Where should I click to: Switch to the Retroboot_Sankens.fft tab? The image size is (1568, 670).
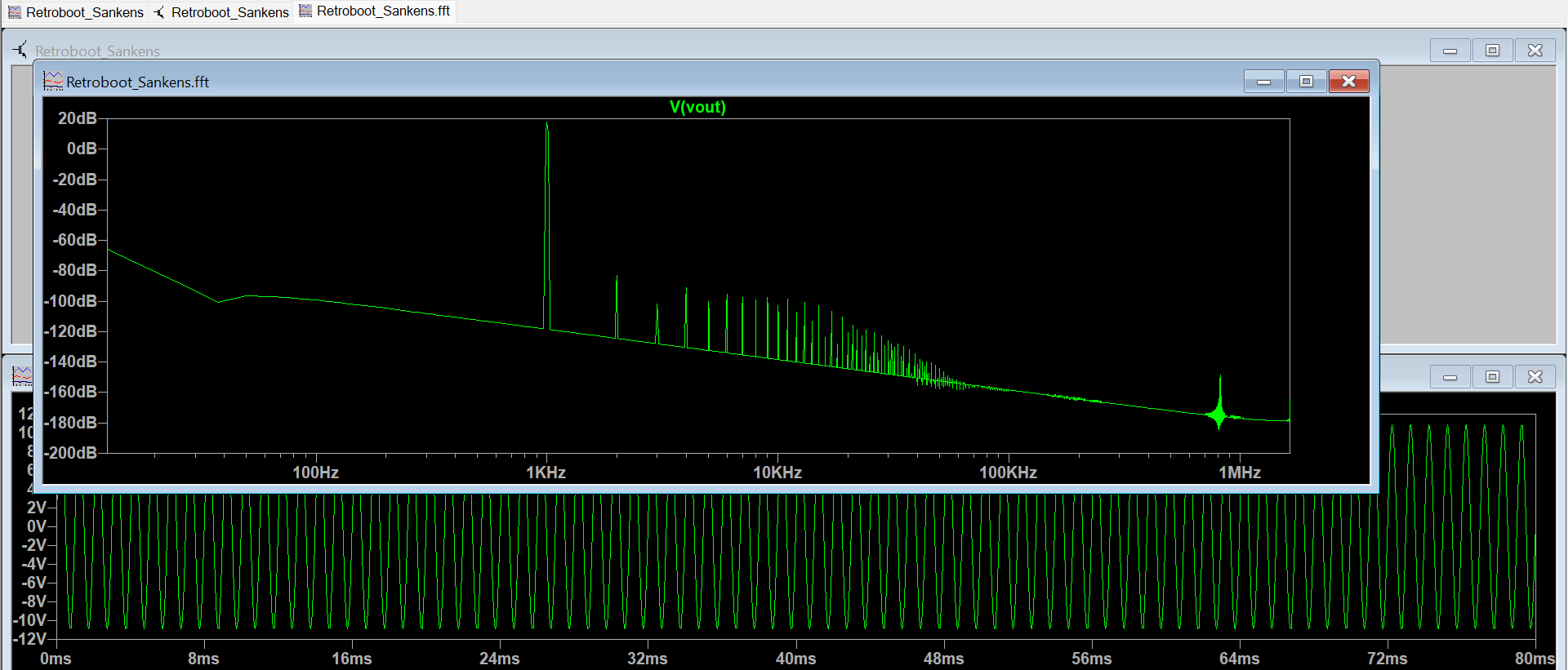click(375, 11)
